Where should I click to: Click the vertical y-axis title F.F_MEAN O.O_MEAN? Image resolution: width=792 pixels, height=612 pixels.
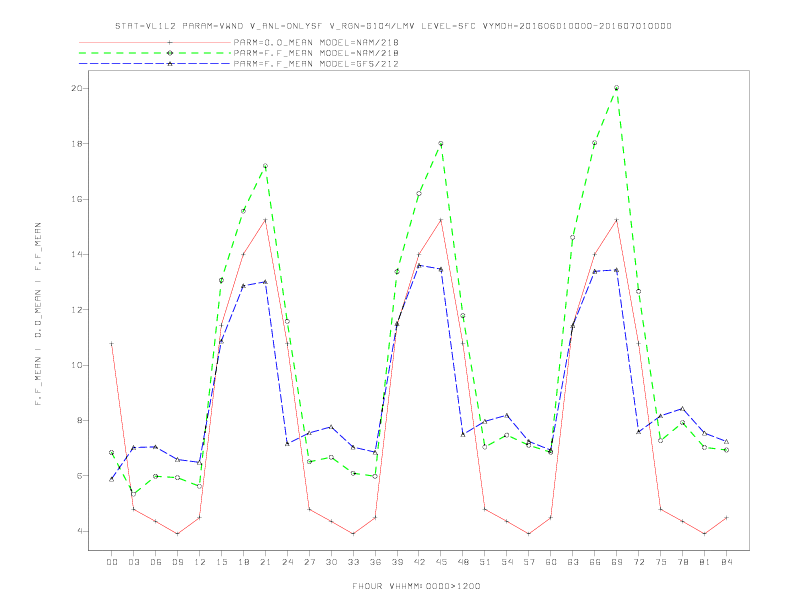tap(38, 314)
